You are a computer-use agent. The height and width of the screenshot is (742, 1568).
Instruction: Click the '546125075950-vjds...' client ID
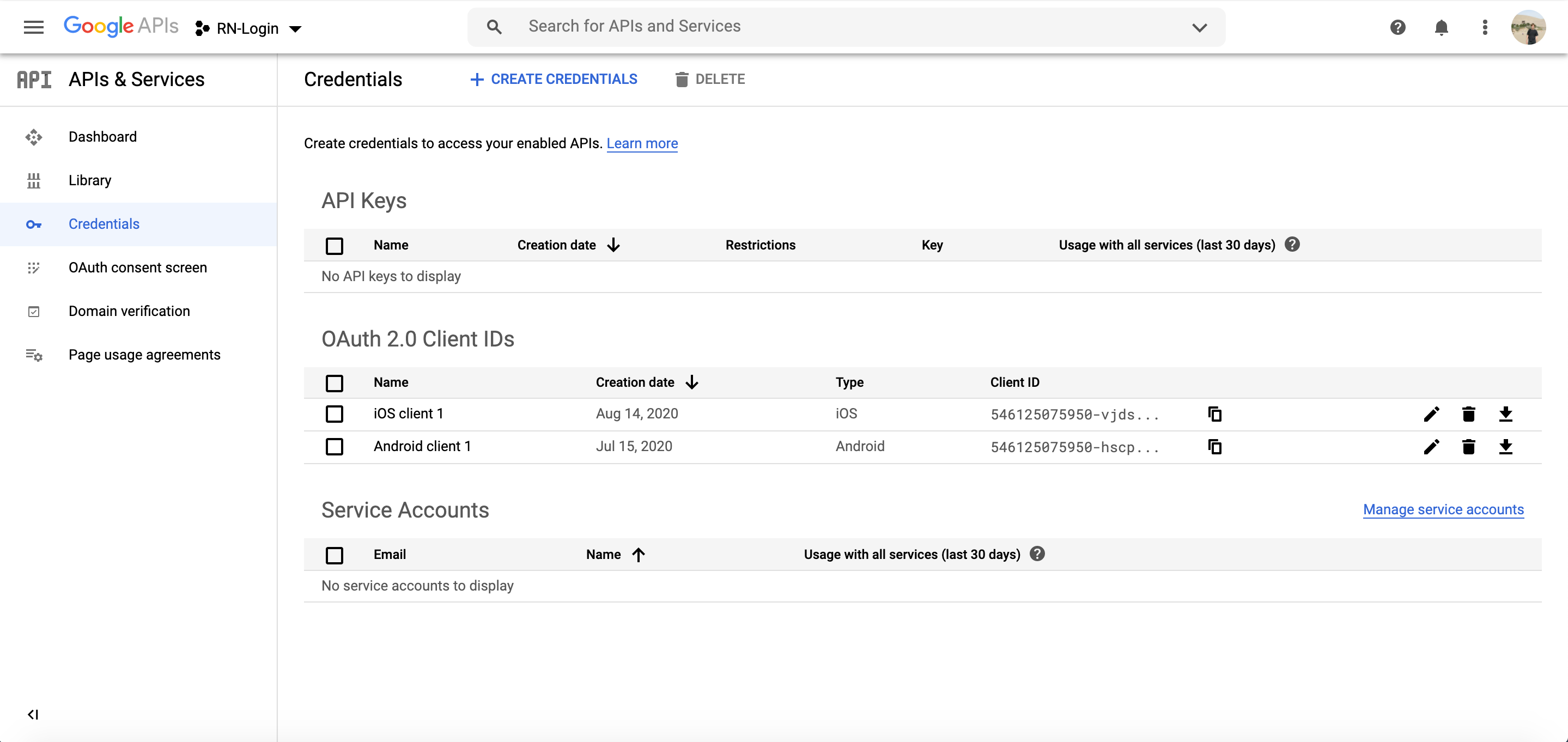coord(1074,415)
